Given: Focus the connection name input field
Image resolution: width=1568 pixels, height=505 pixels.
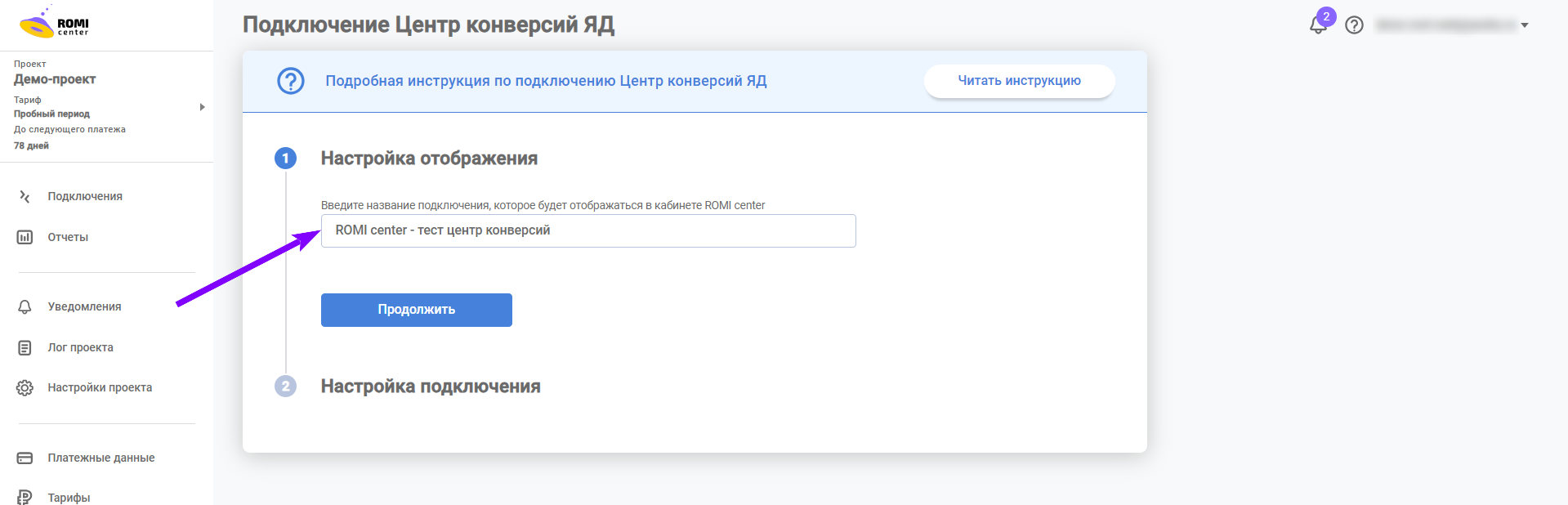Looking at the screenshot, I should coord(588,230).
